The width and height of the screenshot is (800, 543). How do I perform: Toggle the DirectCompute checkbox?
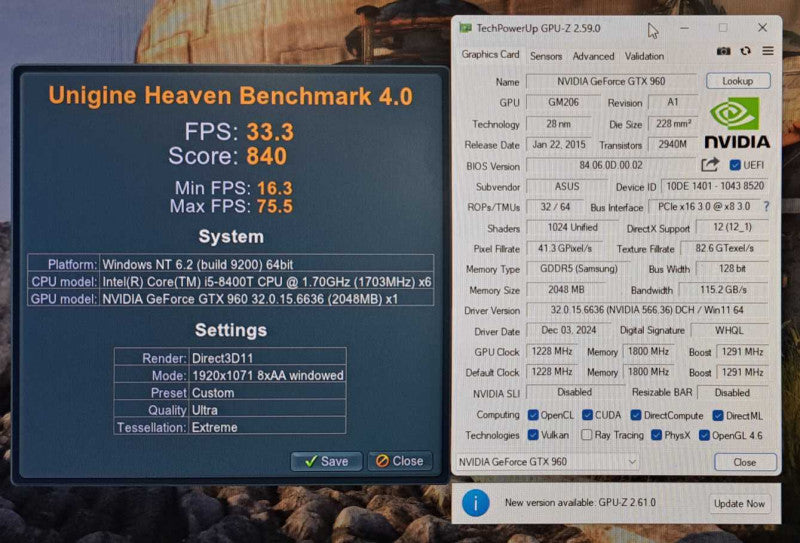point(636,415)
